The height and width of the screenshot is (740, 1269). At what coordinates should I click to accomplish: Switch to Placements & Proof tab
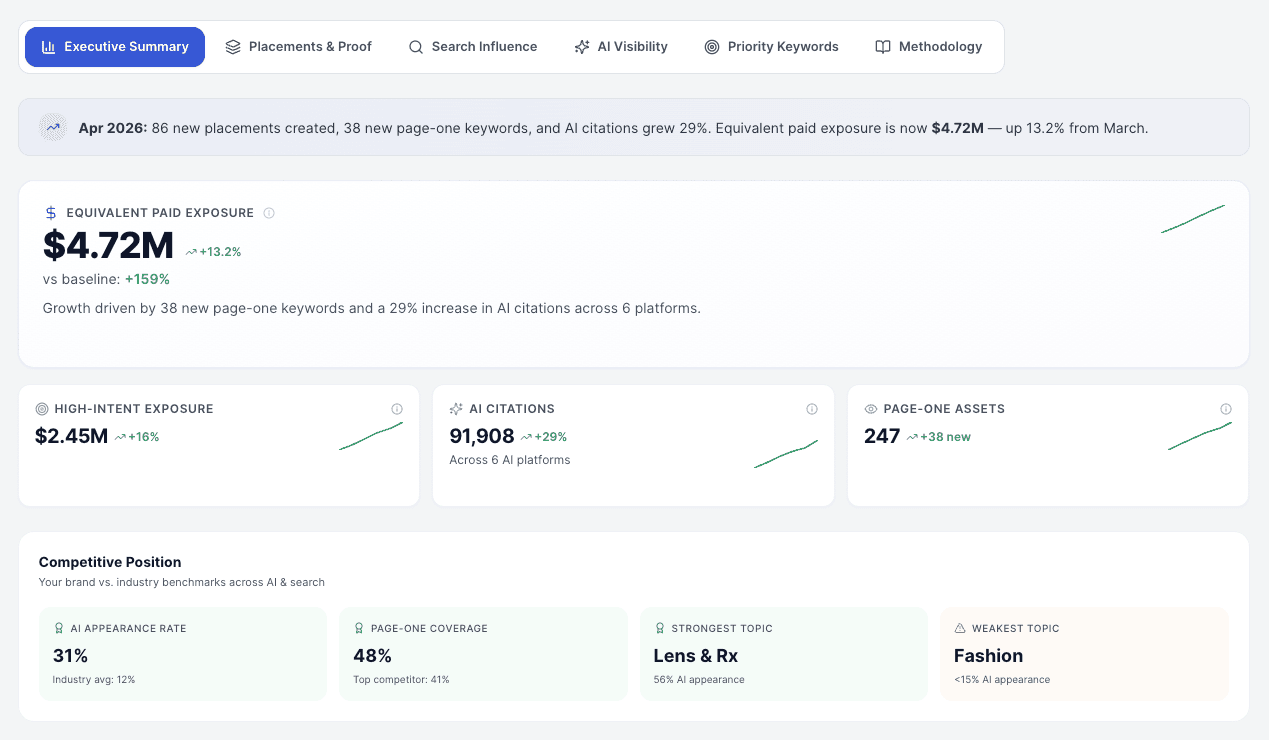coord(298,47)
